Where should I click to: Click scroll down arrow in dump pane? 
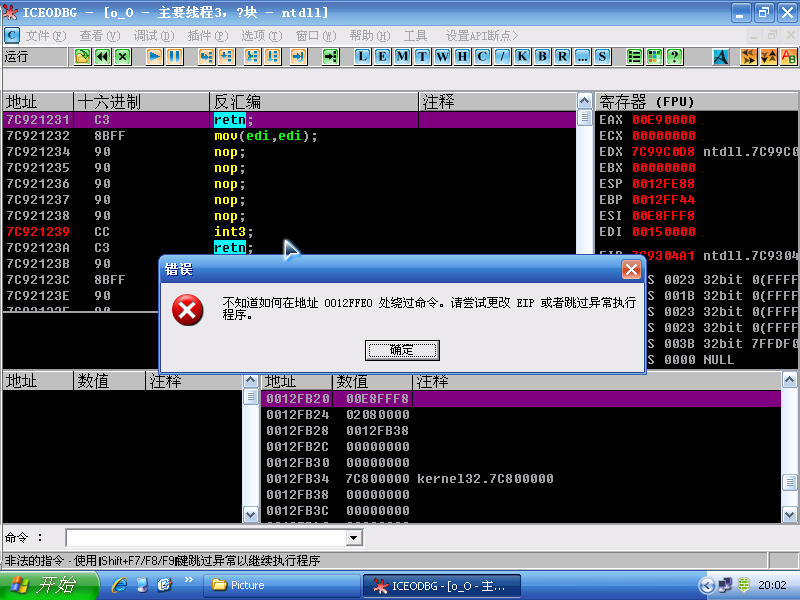pos(251,515)
